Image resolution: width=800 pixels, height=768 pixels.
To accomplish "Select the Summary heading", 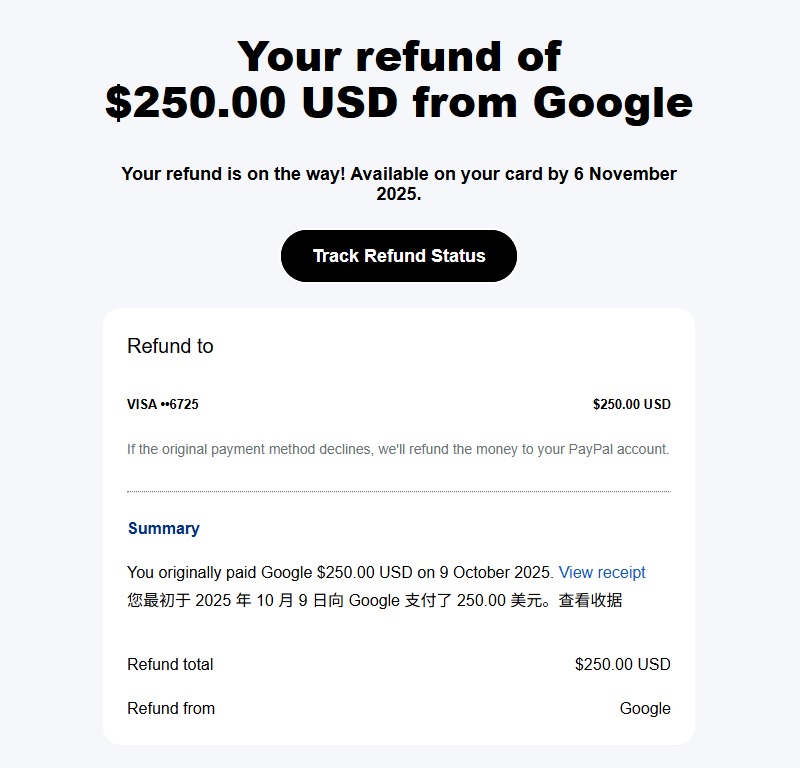I will [164, 528].
